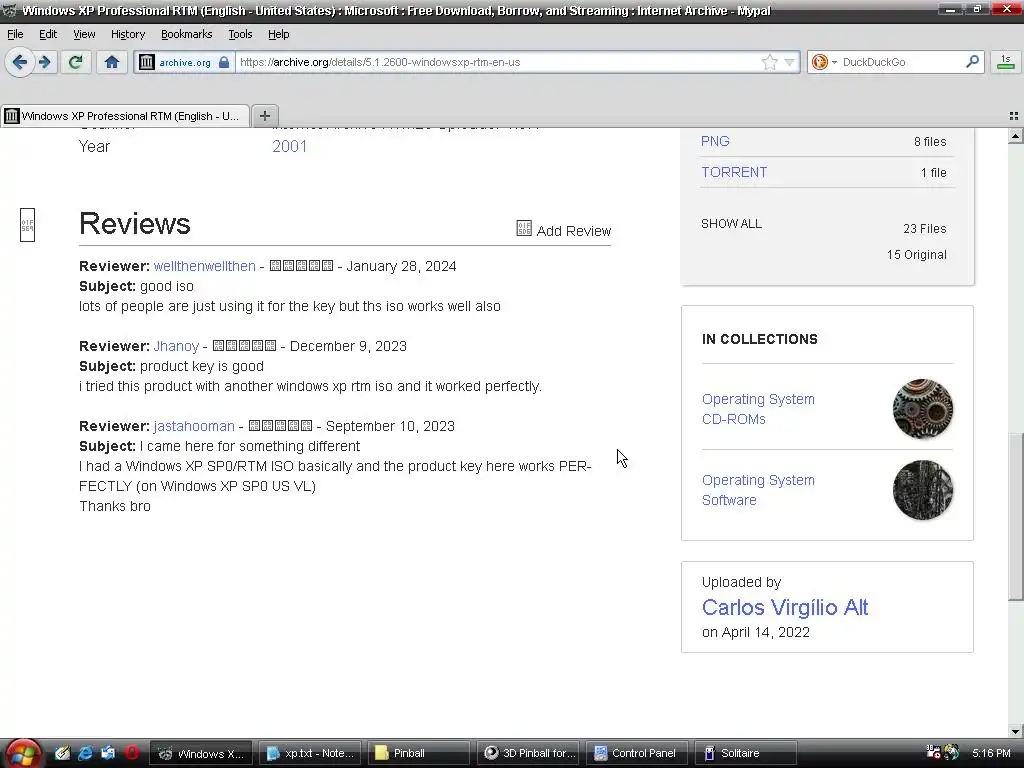Switch to xp.txt Notepad taskbar button
The width and height of the screenshot is (1024, 768).
coord(311,753)
